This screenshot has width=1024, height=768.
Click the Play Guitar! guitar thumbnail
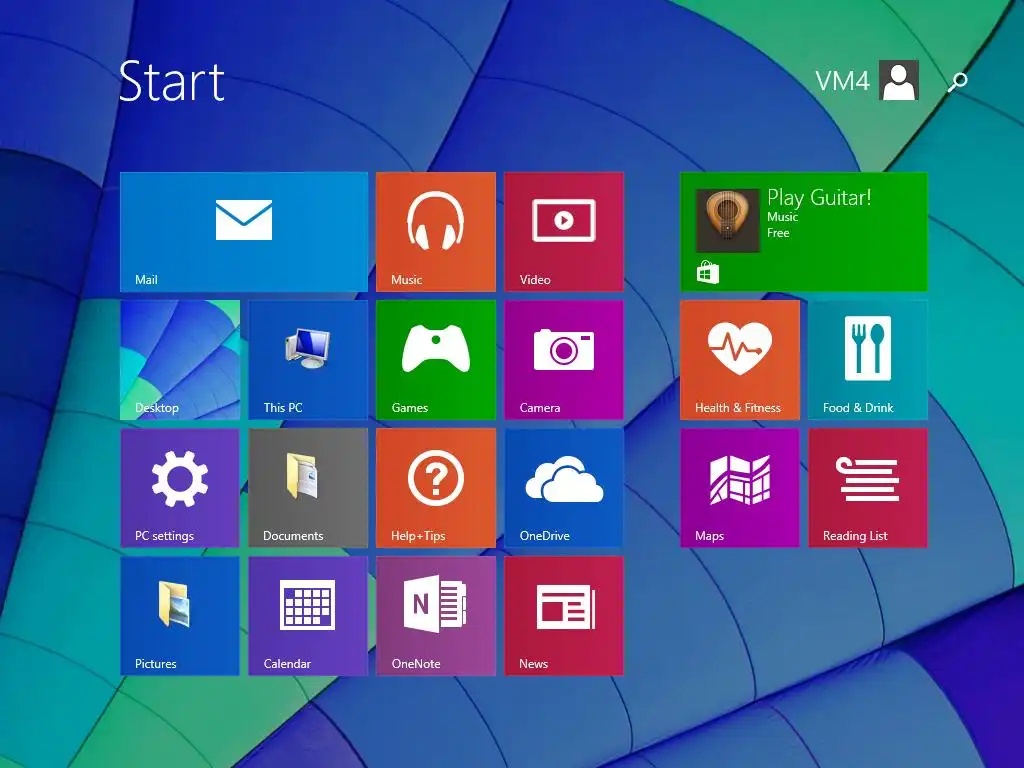pos(728,221)
